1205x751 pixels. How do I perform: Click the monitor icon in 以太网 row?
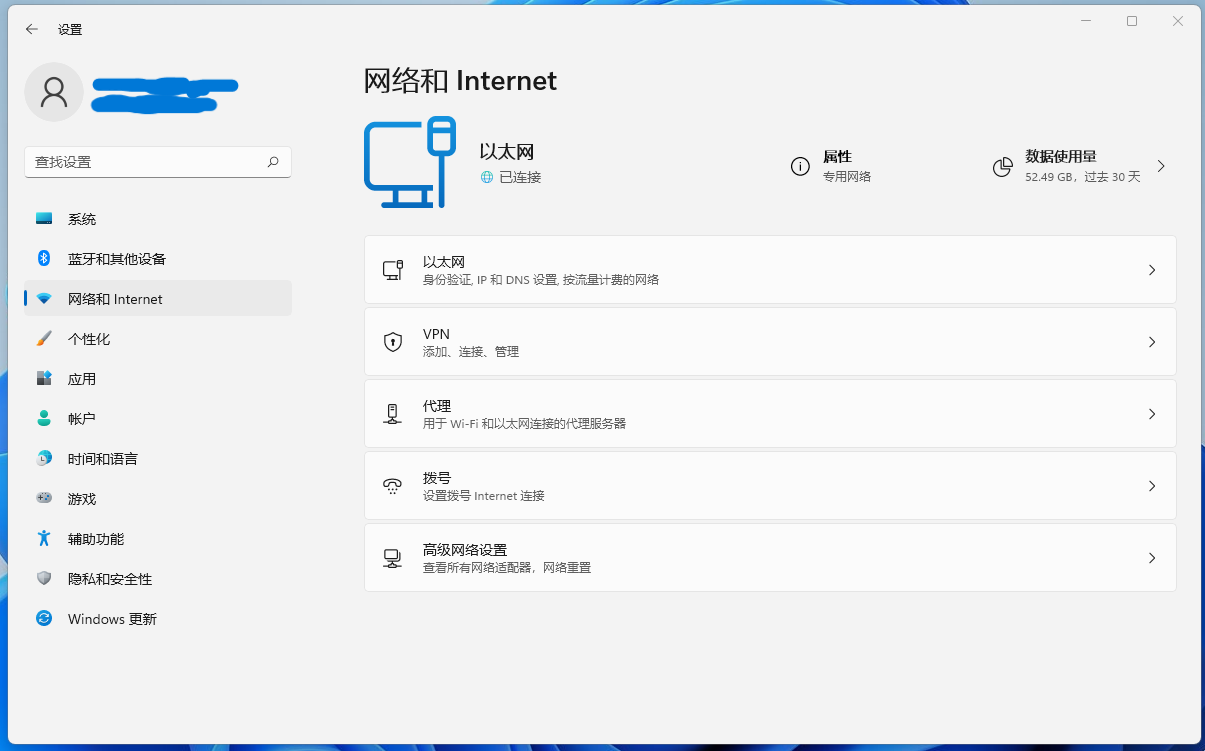click(393, 270)
